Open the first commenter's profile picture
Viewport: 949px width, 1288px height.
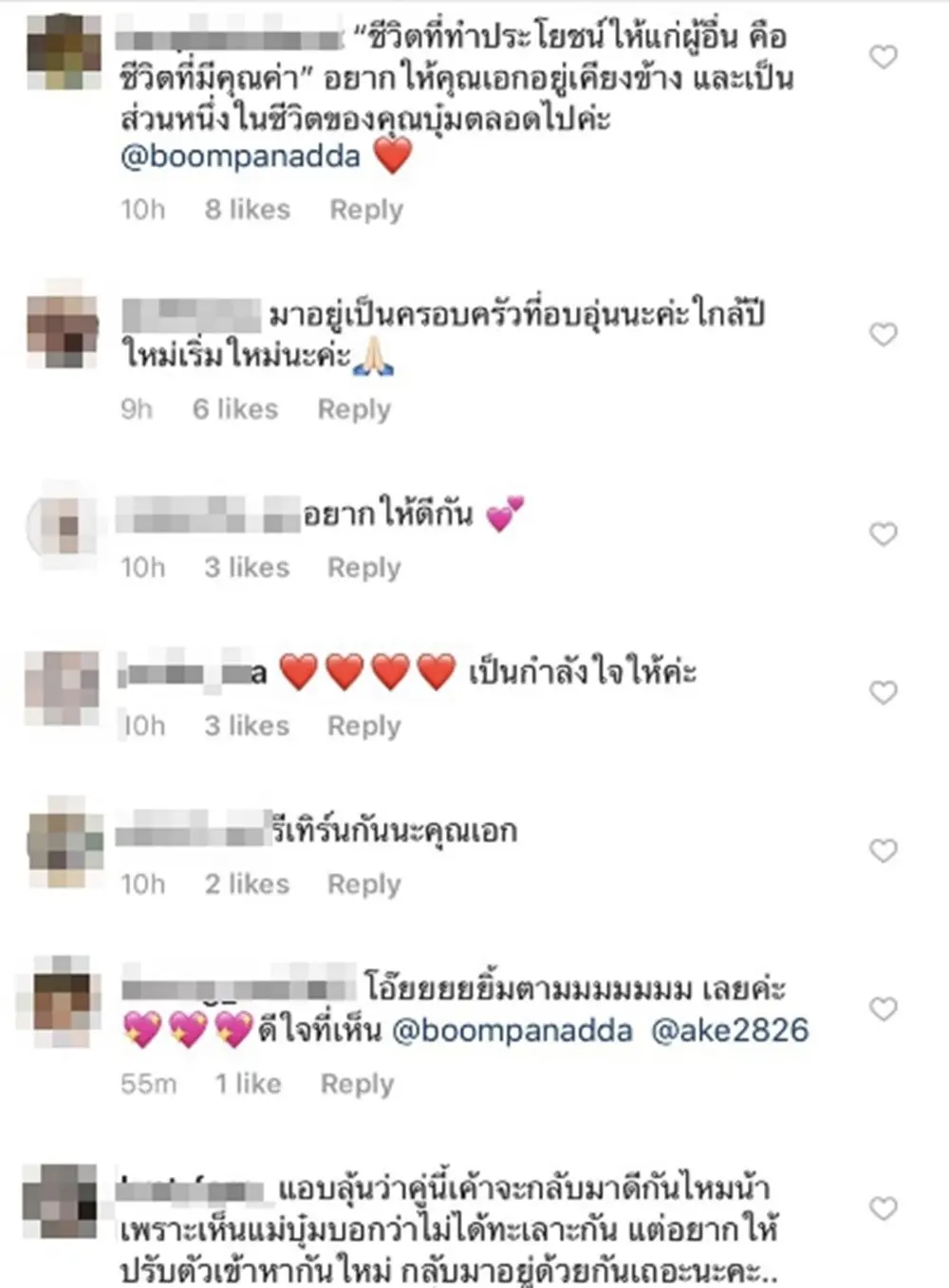(64, 52)
